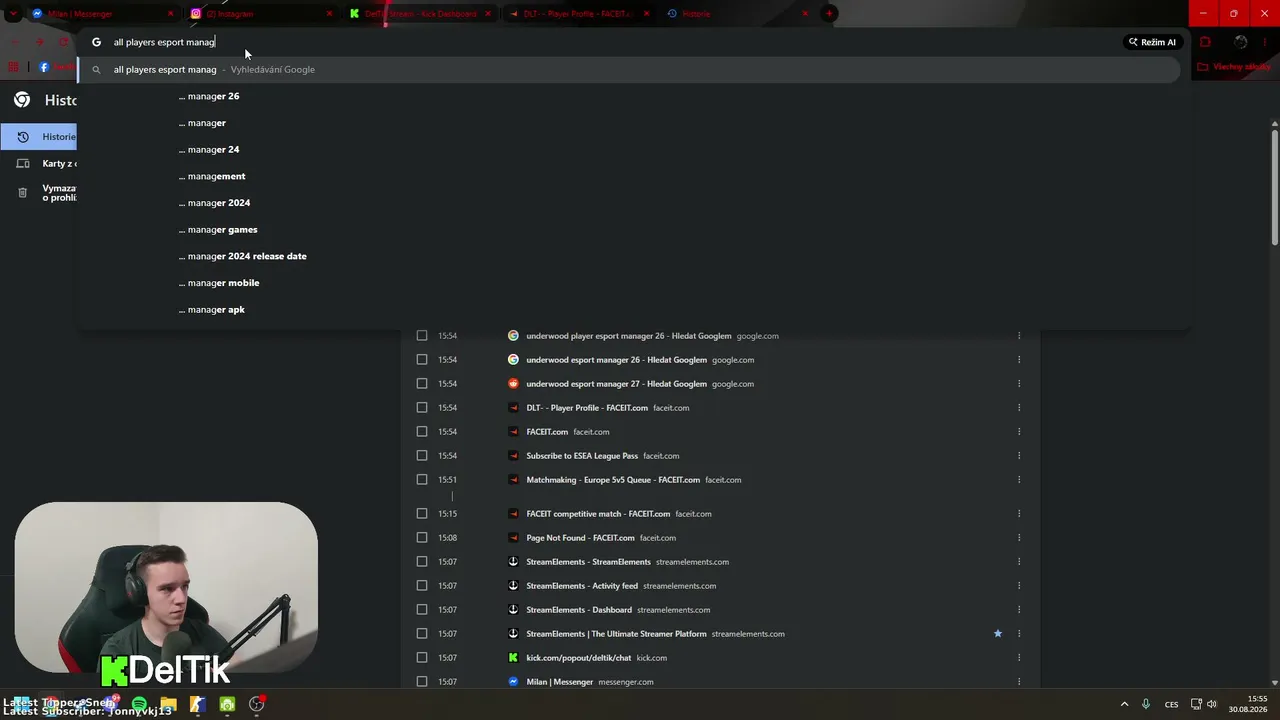The width and height of the screenshot is (1280, 720).
Task: Open the Milan | Messenger history link
Action: coord(560,682)
